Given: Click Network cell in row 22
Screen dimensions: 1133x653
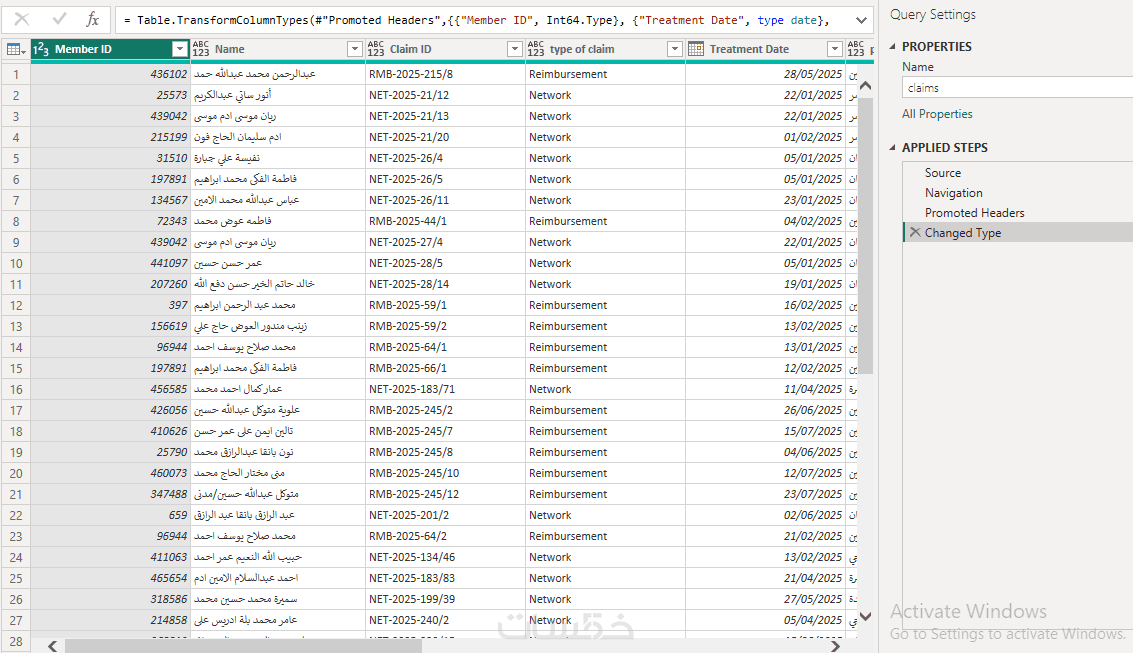Looking at the screenshot, I should click(x=606, y=515).
